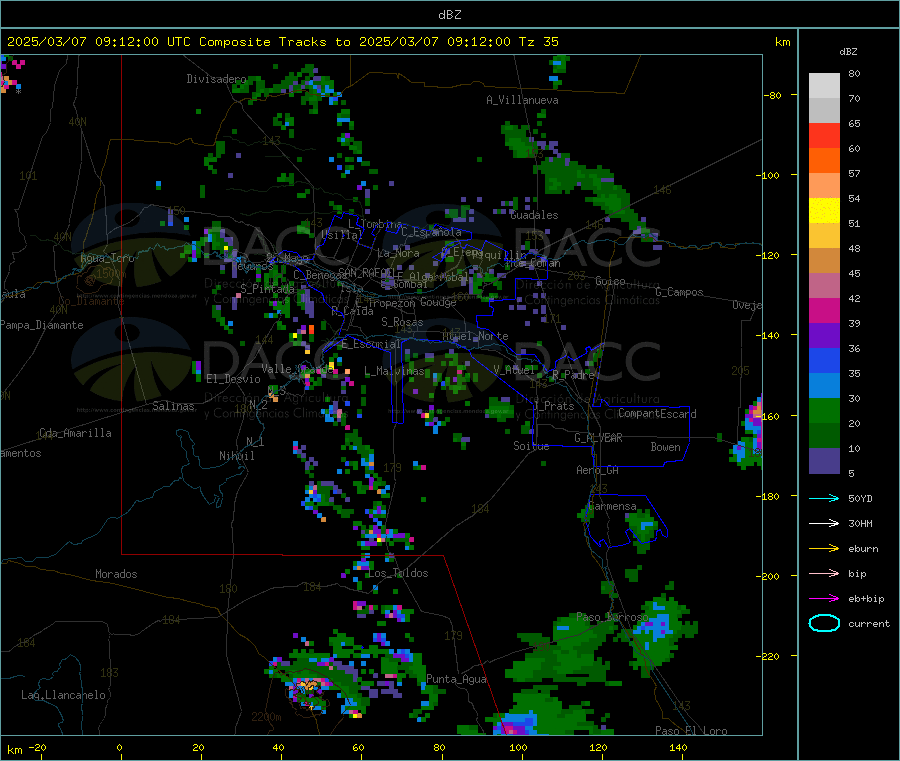Click the Paso_El_Loro map label
Screen dimensions: 900x761
(691, 731)
